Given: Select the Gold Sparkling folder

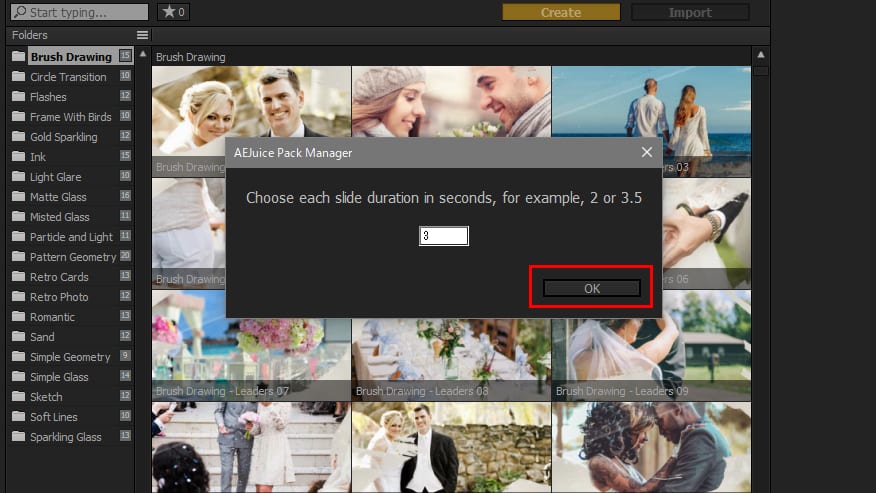Looking at the screenshot, I should (71, 136).
